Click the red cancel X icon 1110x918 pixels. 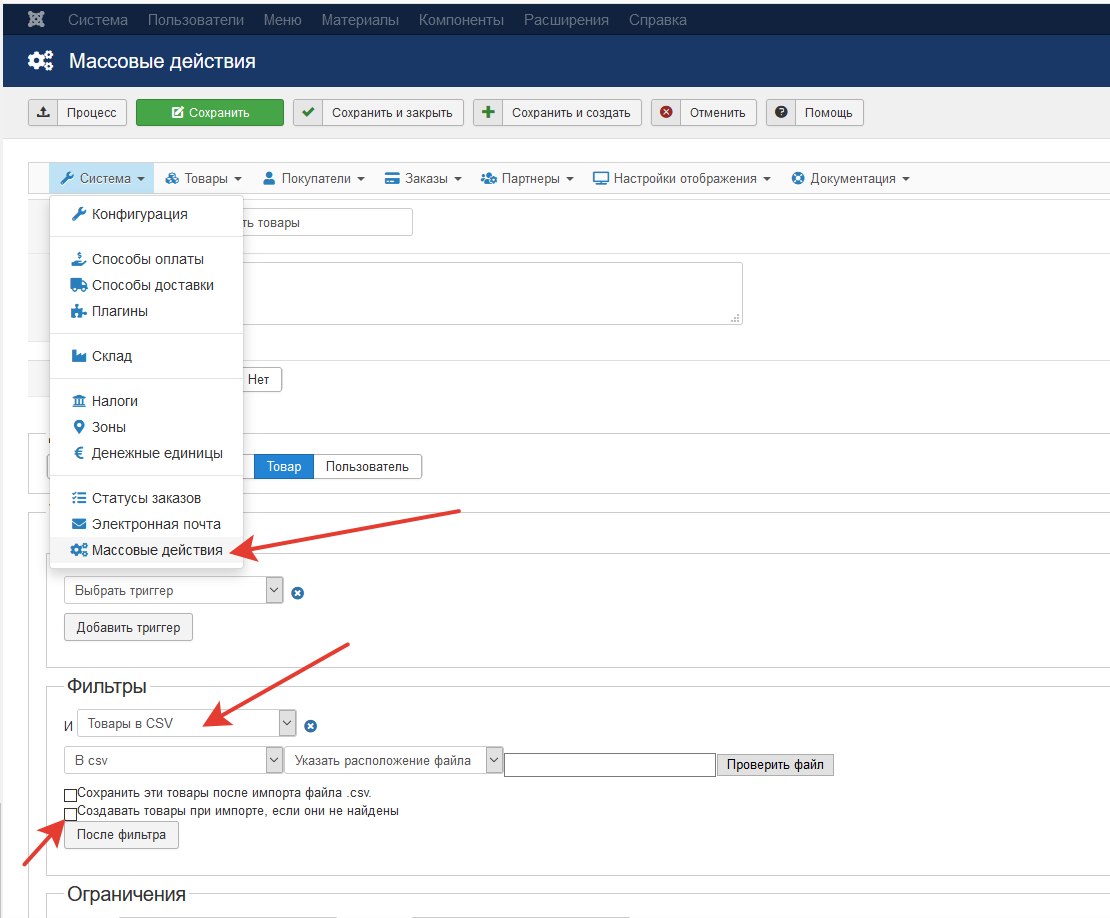pos(666,113)
